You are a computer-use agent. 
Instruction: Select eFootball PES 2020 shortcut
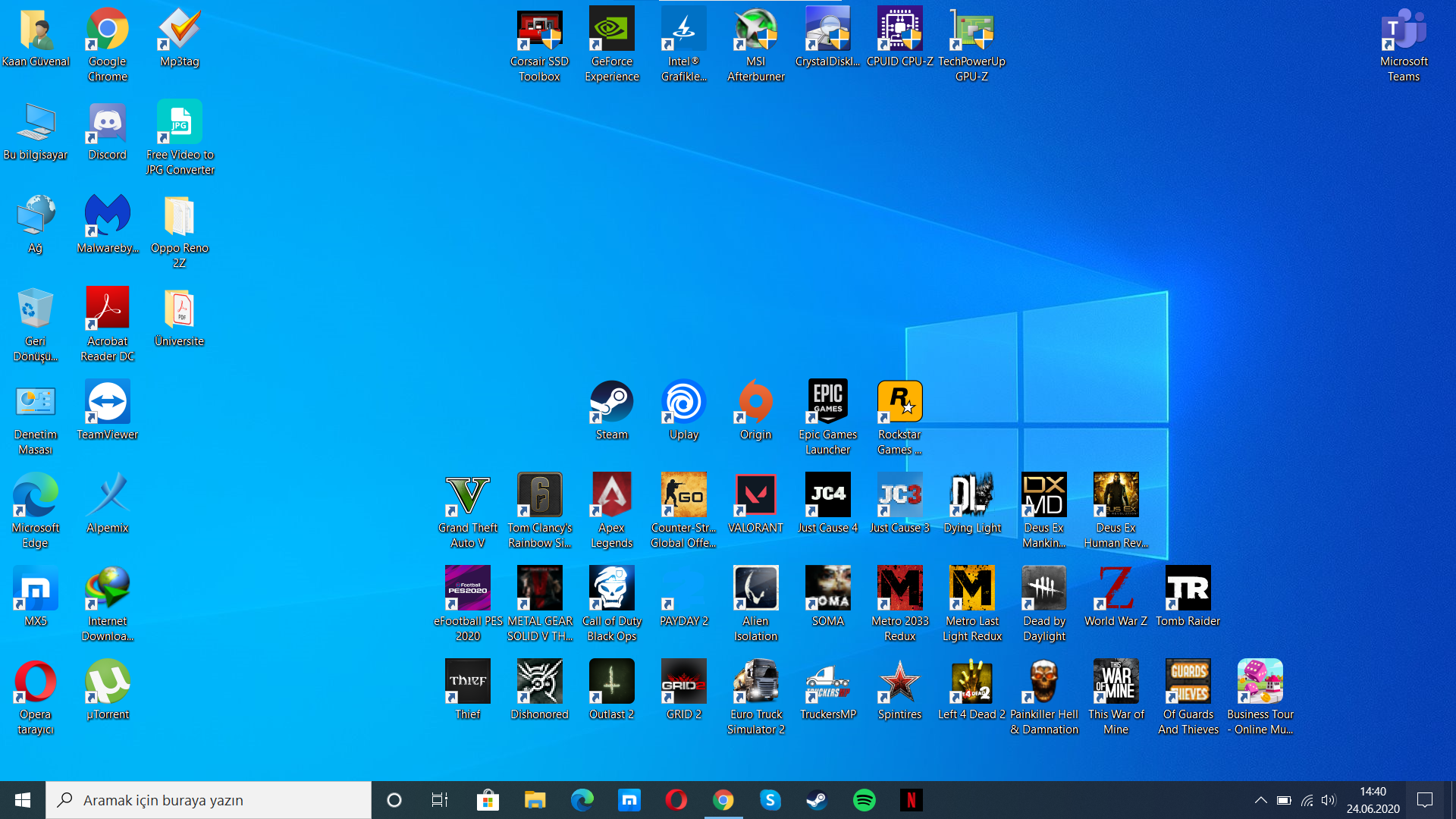pos(468,604)
